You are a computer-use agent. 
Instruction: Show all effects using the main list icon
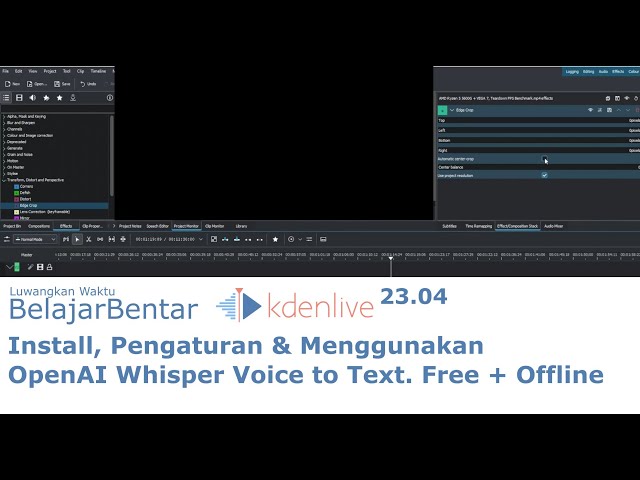pyautogui.click(x=6, y=98)
